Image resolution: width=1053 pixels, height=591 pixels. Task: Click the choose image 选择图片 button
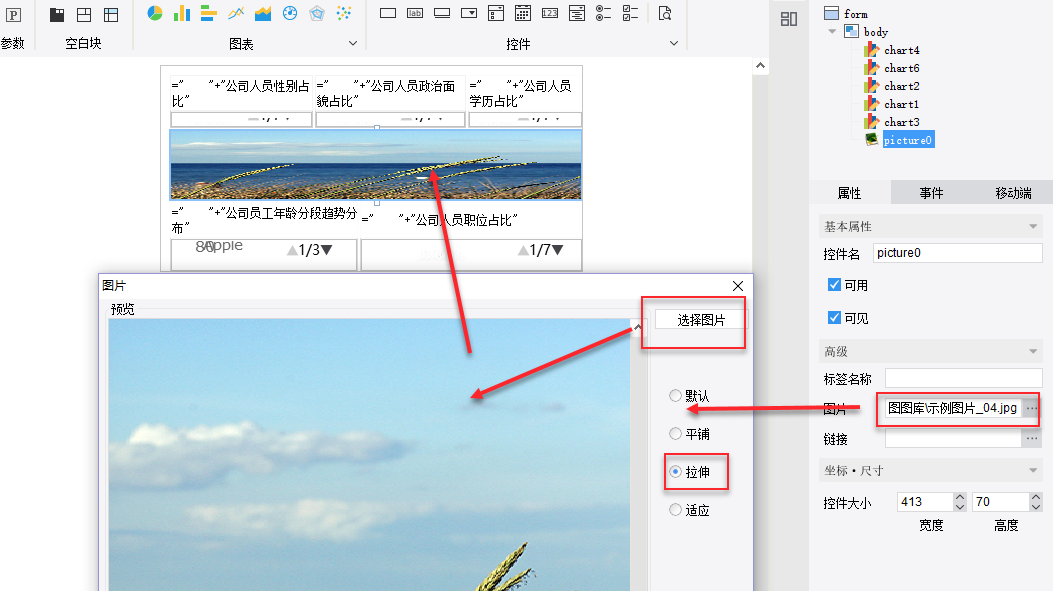tap(701, 320)
